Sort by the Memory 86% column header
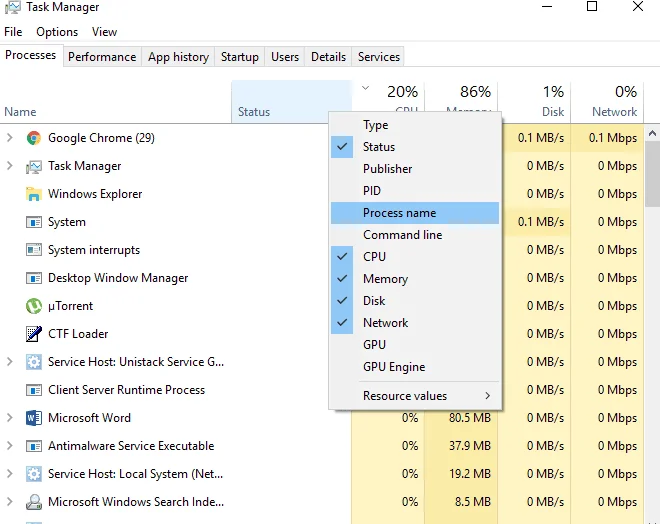 pyautogui.click(x=461, y=97)
